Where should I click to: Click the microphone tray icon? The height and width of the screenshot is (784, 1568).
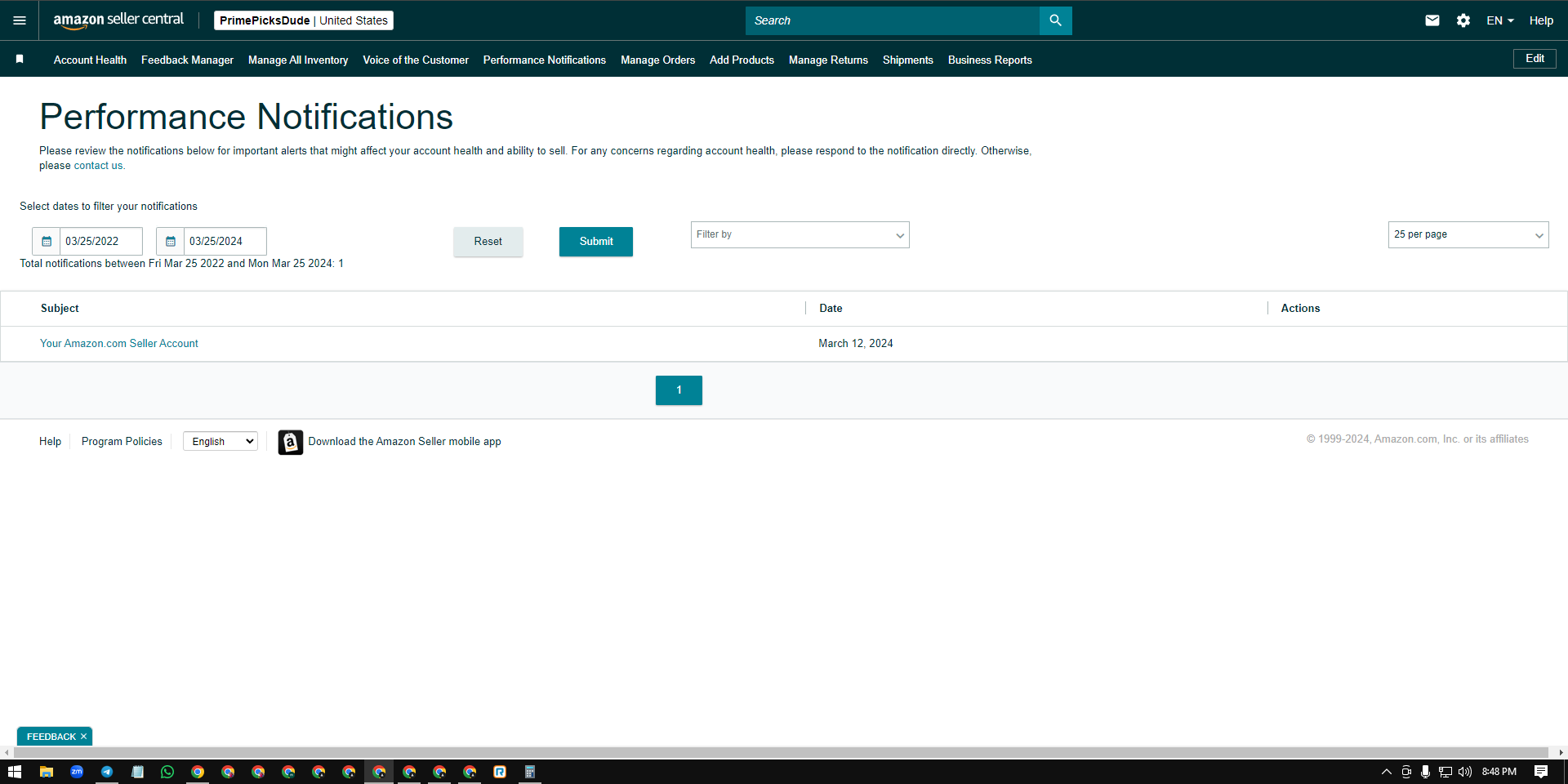coord(1425,772)
